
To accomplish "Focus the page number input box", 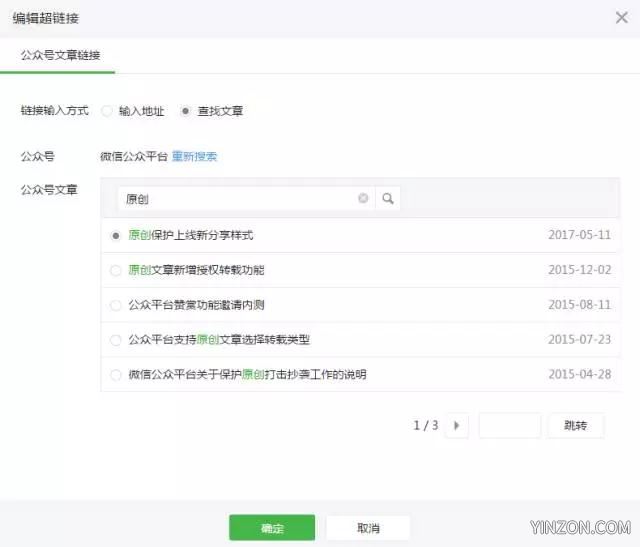I will [509, 425].
